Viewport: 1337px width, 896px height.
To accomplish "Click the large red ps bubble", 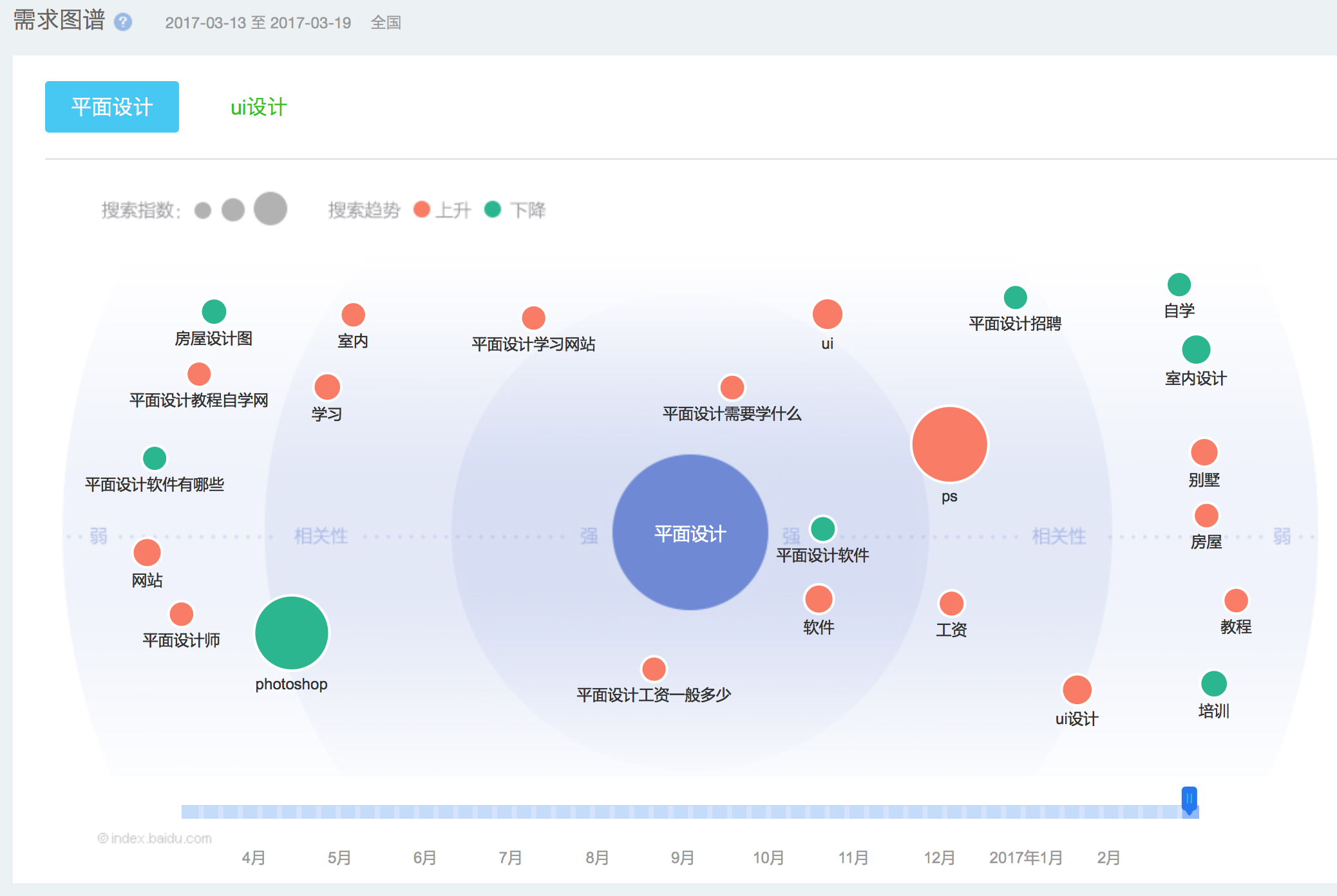I will coord(949,444).
